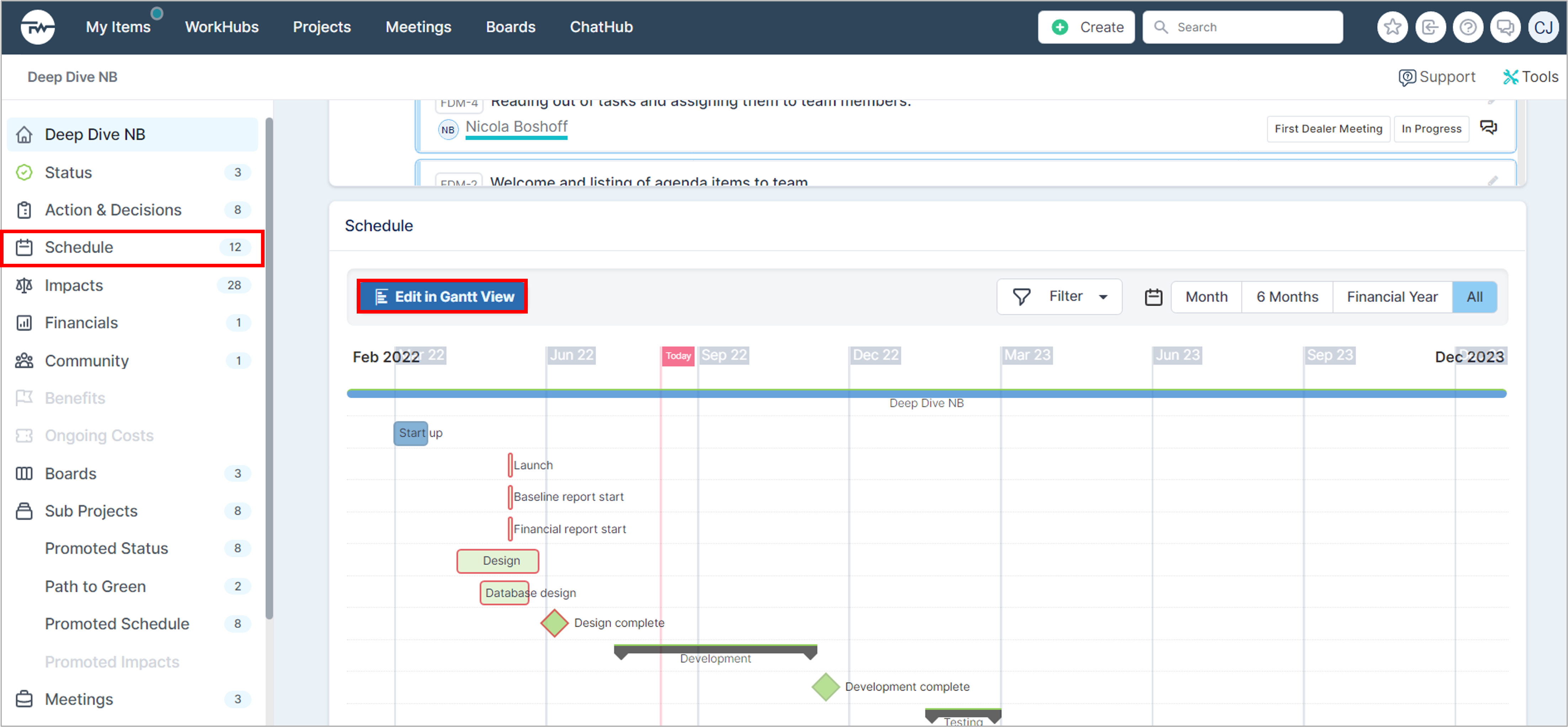
Task: Click the In Progress status tag
Action: coord(1431,129)
